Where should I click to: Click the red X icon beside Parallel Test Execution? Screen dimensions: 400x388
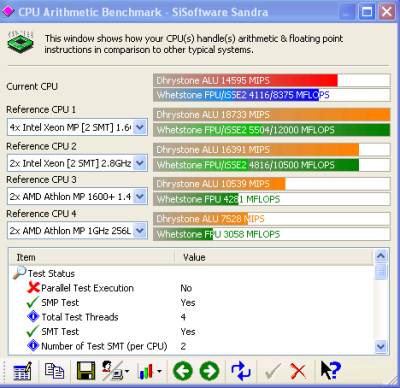click(x=33, y=287)
